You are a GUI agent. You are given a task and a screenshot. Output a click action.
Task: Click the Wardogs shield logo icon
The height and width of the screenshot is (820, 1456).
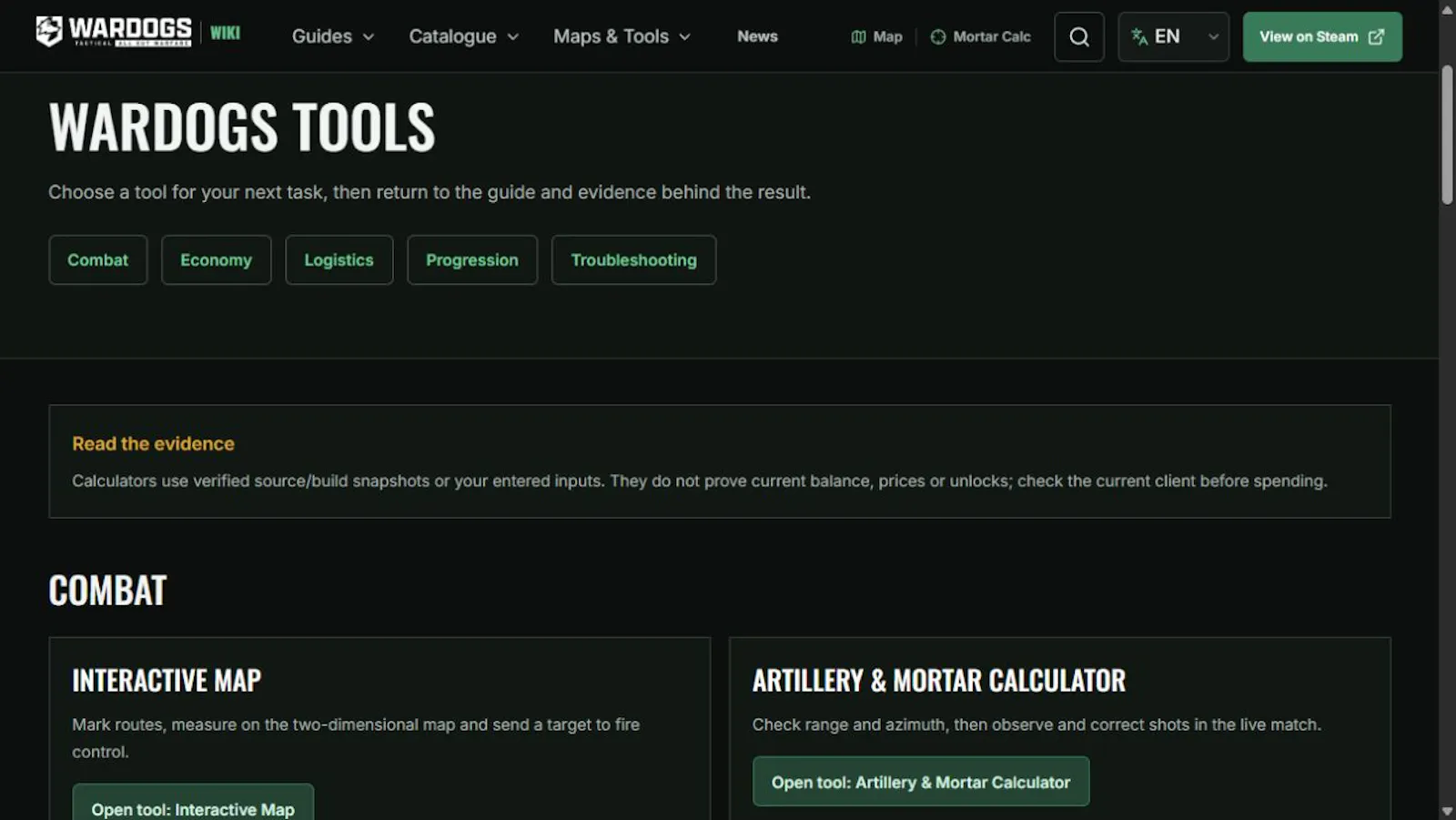click(x=48, y=32)
